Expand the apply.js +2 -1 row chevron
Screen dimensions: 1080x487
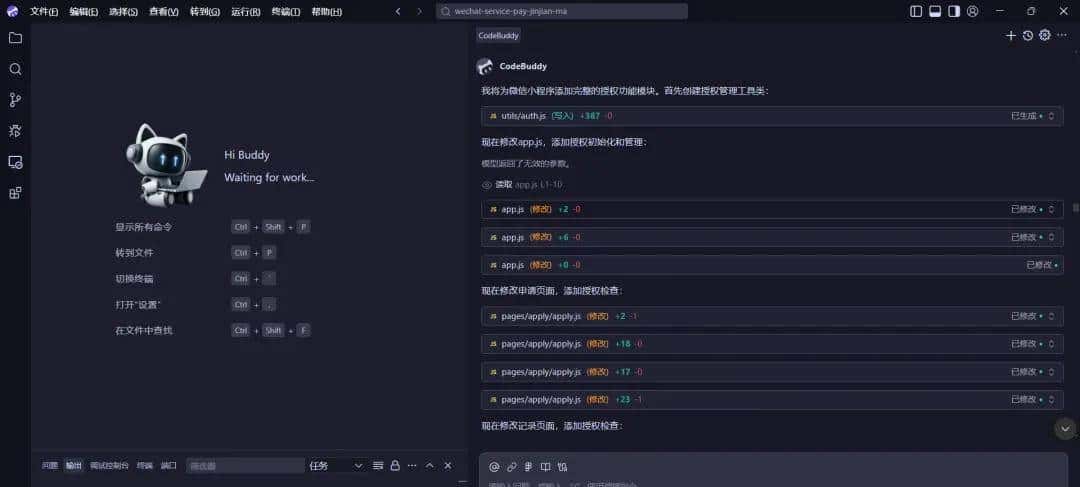tap(1051, 316)
